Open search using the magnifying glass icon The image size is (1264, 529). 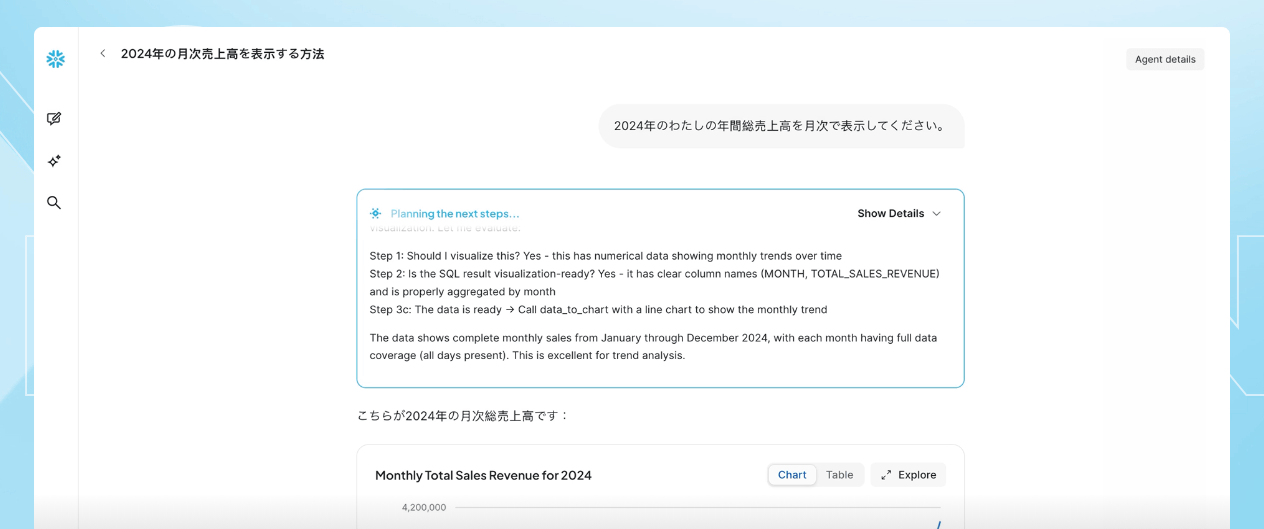coord(54,203)
